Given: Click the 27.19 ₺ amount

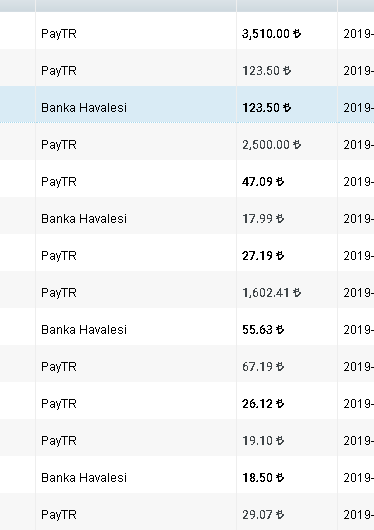Looking at the screenshot, I should (263, 256).
